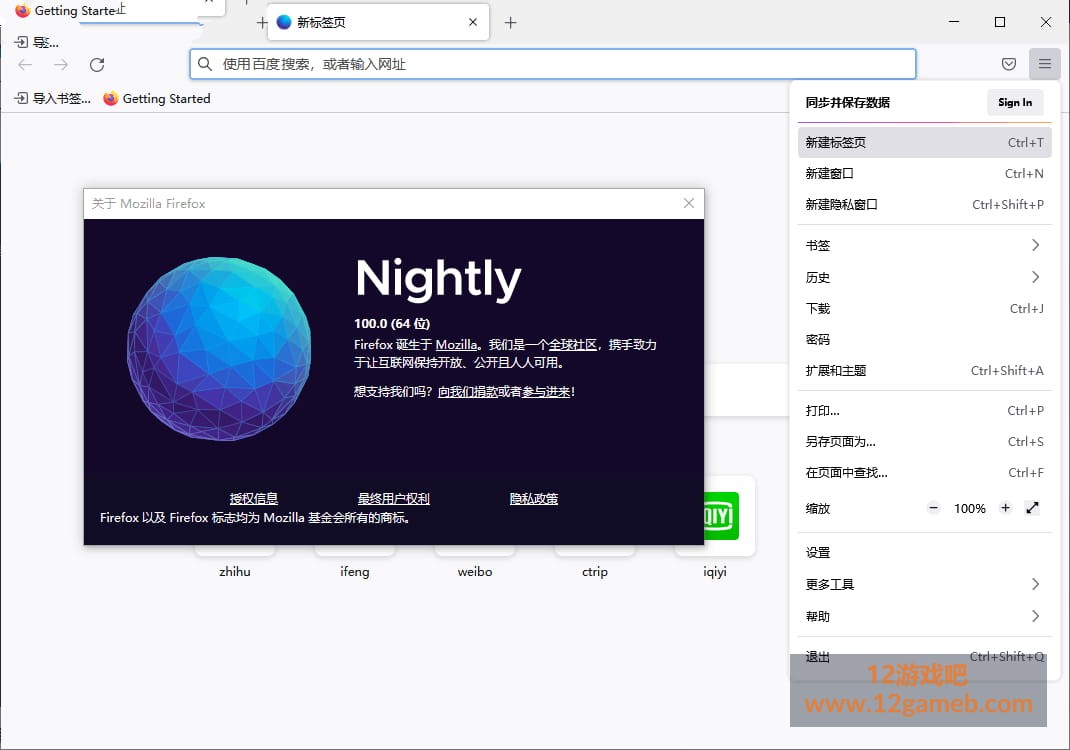Open the Getting Started bookmark
The height and width of the screenshot is (750, 1070).
[x=157, y=99]
